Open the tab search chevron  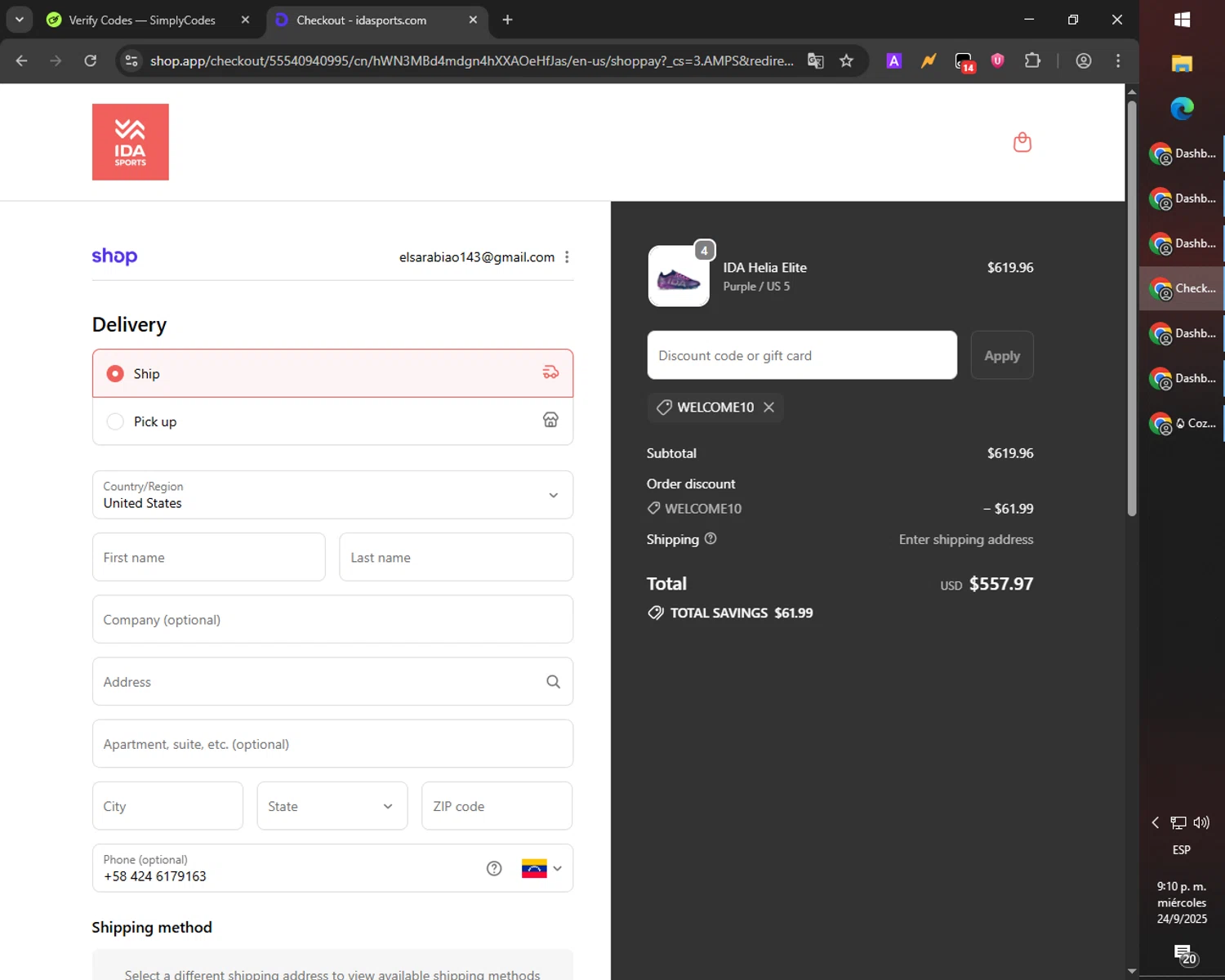(19, 20)
